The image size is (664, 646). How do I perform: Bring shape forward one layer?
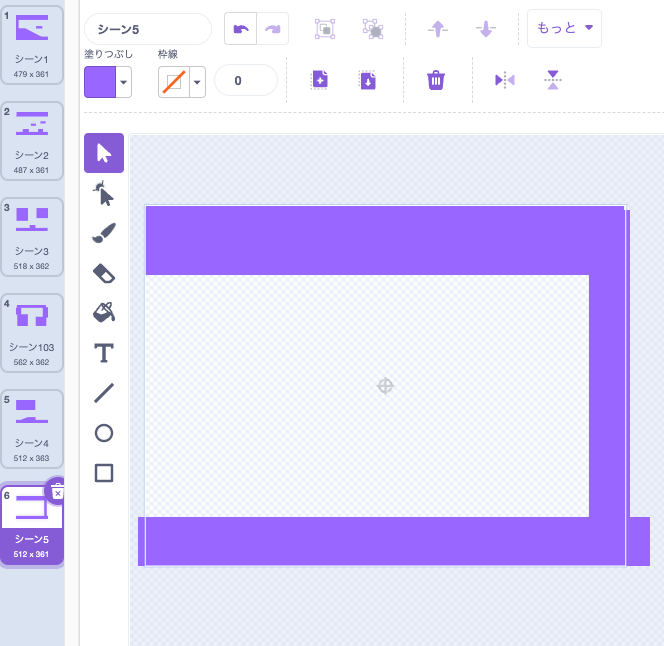(438, 29)
